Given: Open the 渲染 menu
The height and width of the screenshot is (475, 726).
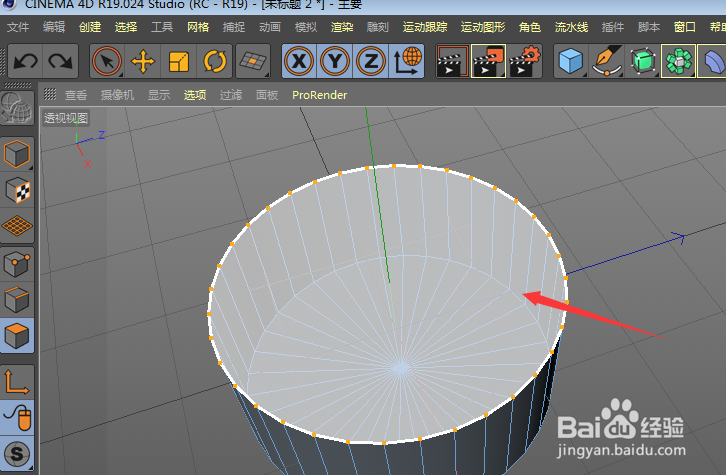Looking at the screenshot, I should tap(342, 27).
